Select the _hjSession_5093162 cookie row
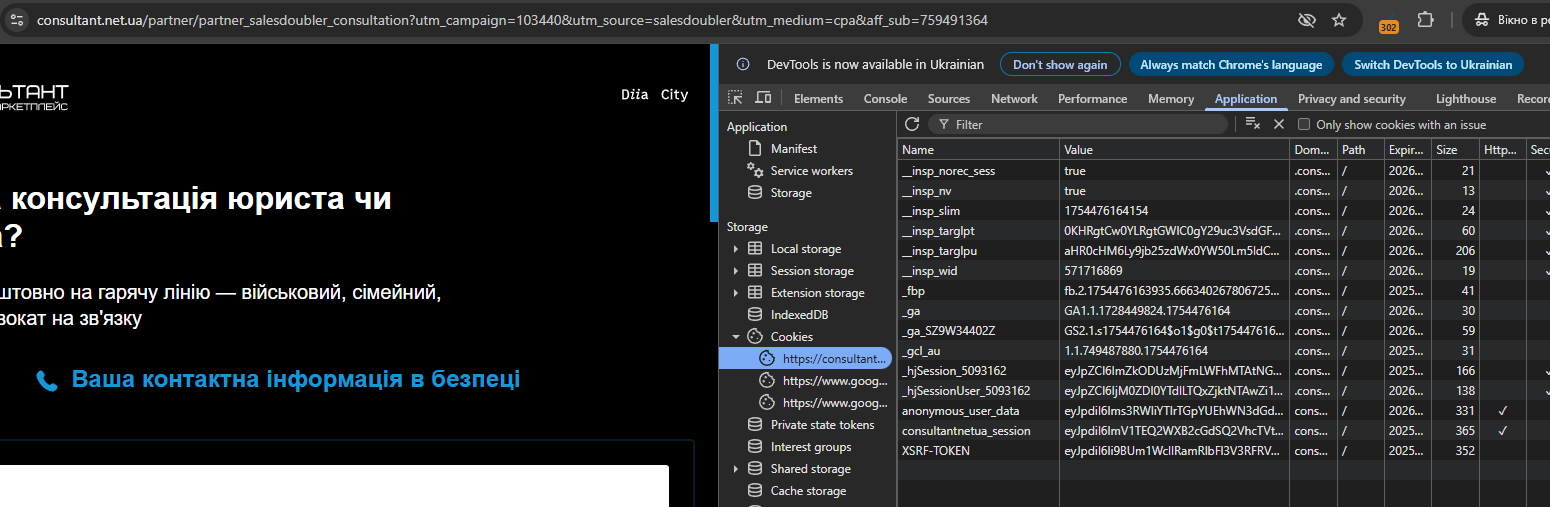The height and width of the screenshot is (507, 1550). click(x=1223, y=371)
